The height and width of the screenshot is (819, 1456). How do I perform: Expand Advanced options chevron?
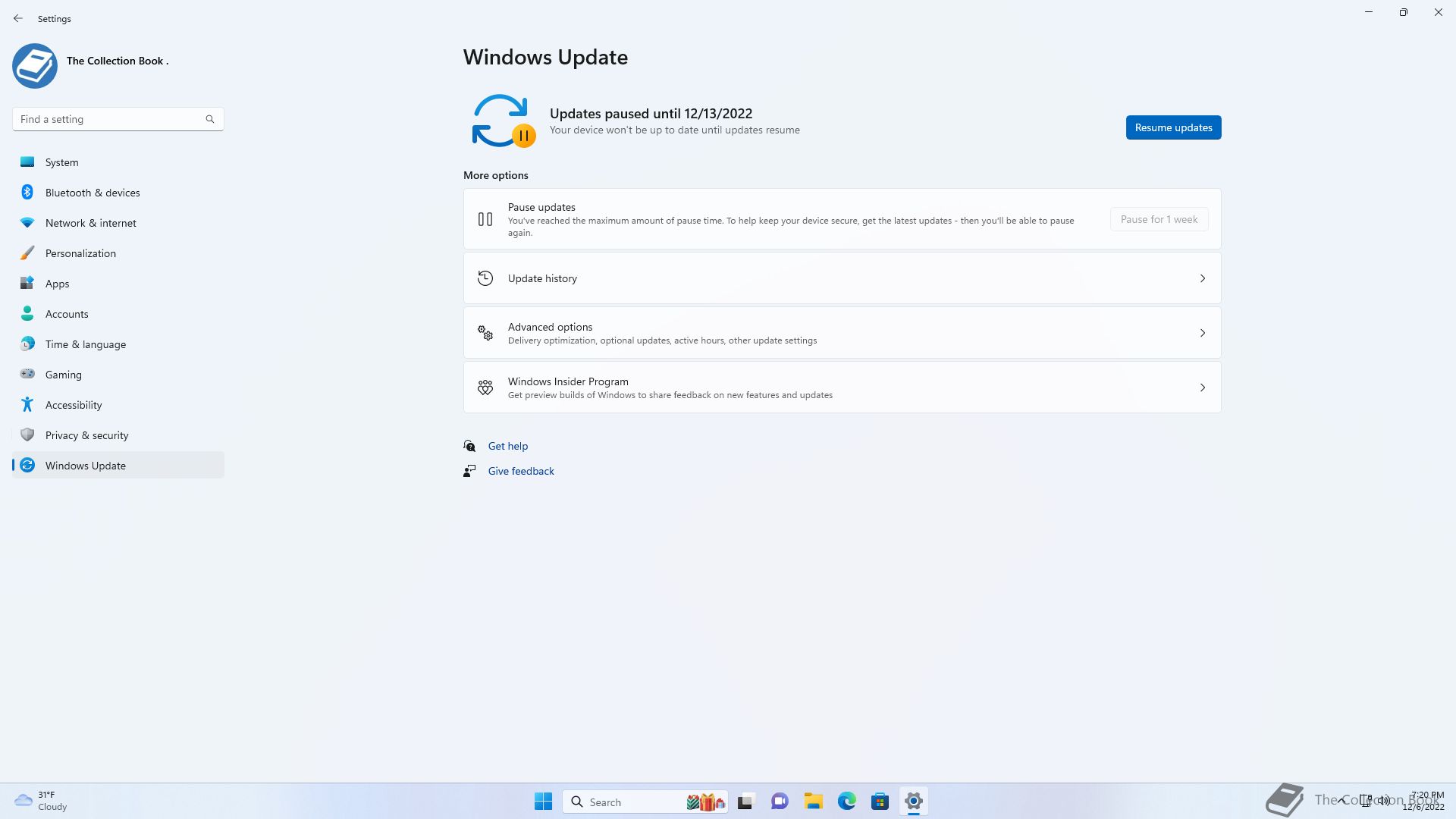(1202, 333)
